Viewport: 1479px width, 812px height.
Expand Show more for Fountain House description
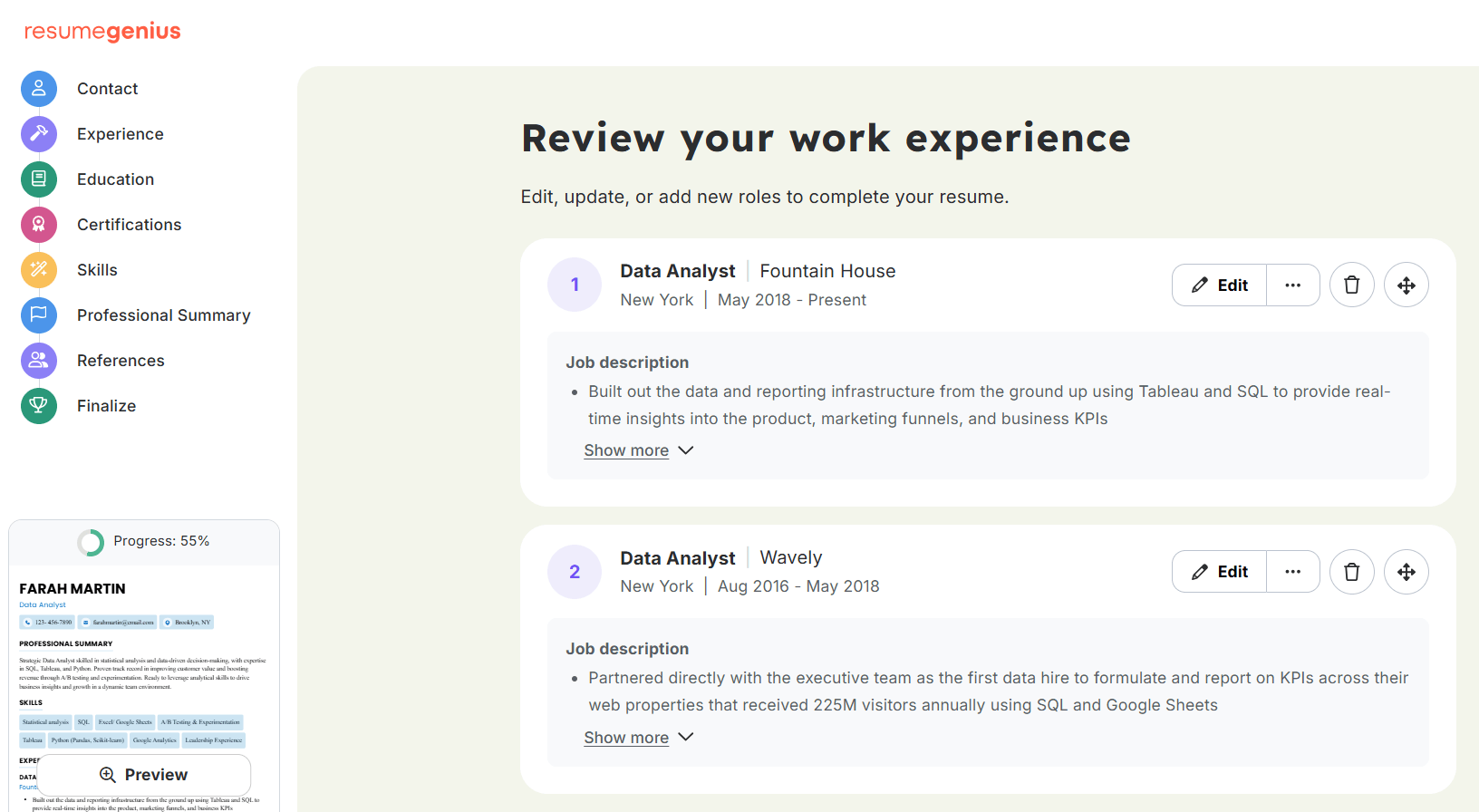pyautogui.click(x=626, y=449)
